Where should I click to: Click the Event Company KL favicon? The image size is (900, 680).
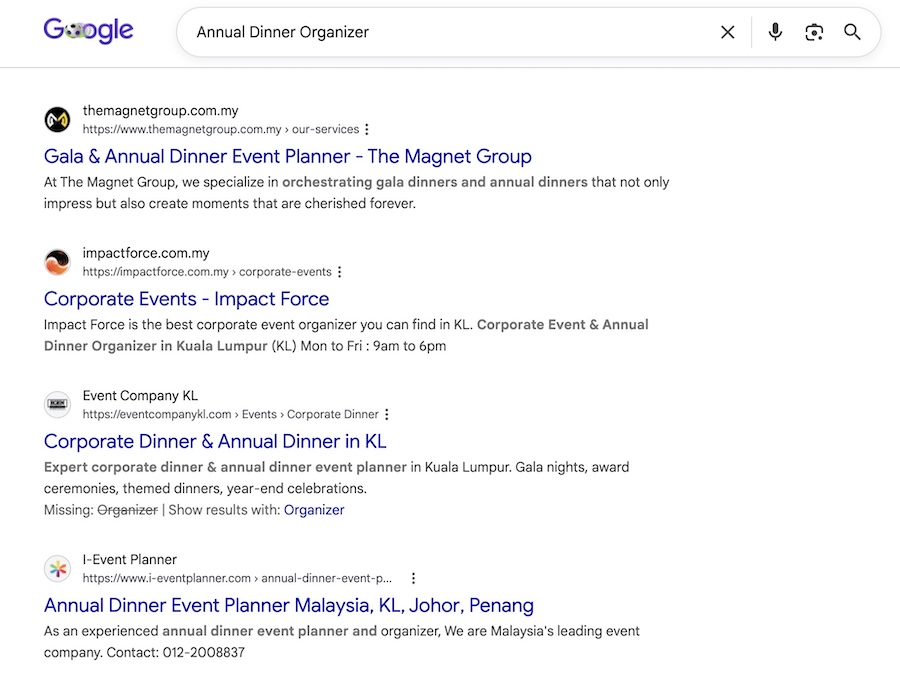57,405
